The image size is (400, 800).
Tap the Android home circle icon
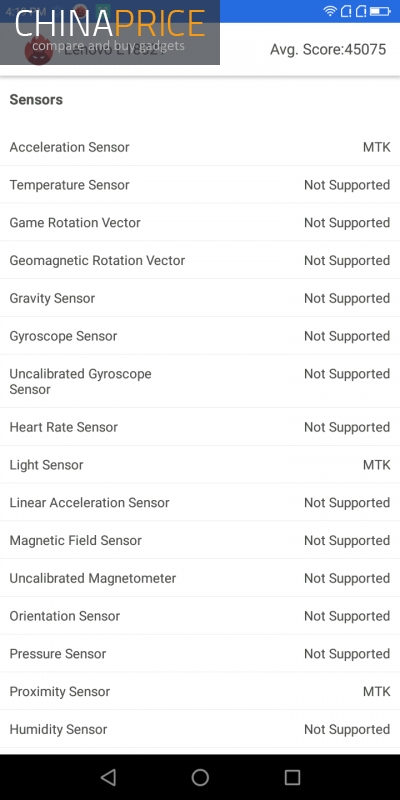click(x=200, y=777)
